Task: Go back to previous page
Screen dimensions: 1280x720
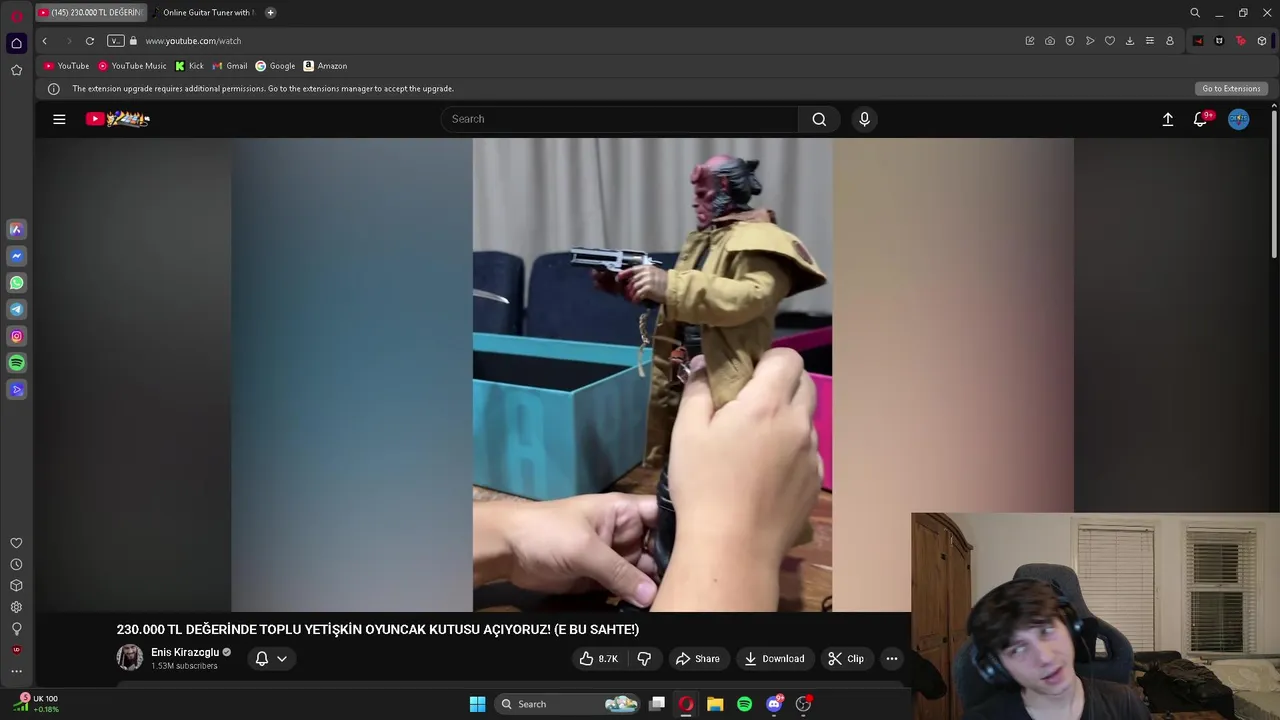Action: pyautogui.click(x=44, y=41)
